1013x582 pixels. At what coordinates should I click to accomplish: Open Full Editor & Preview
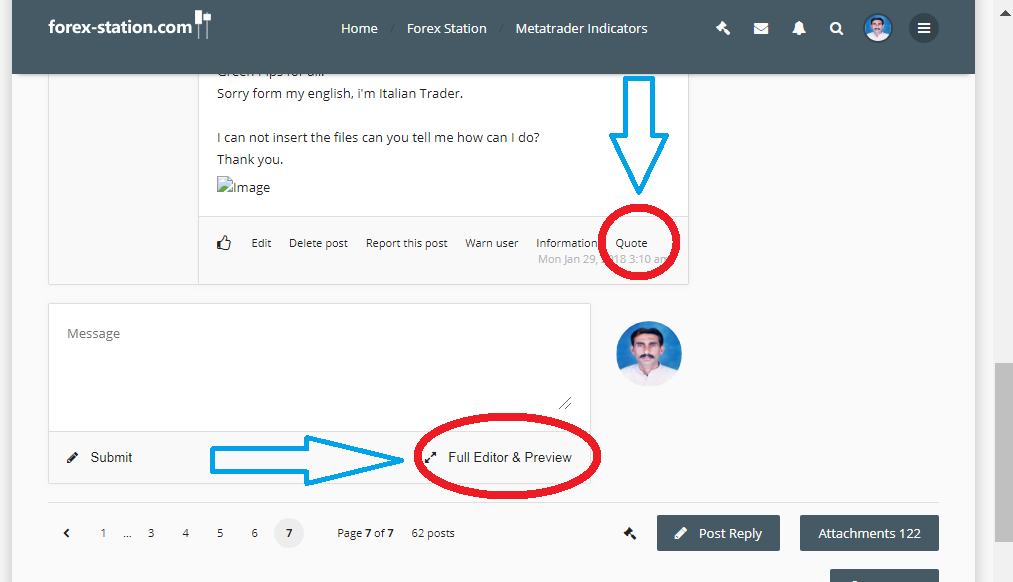(x=509, y=457)
